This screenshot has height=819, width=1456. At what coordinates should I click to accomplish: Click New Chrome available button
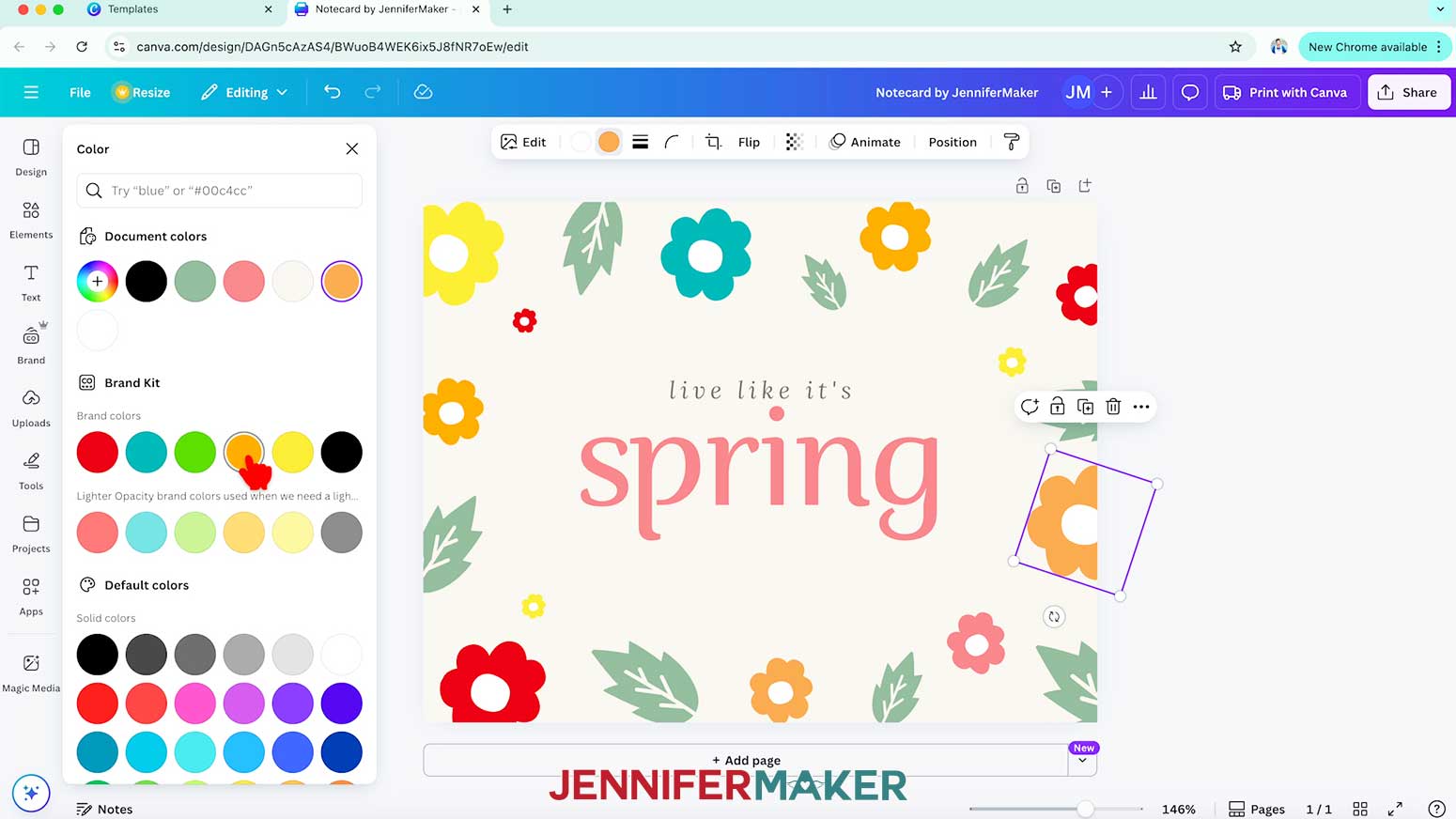click(1375, 47)
